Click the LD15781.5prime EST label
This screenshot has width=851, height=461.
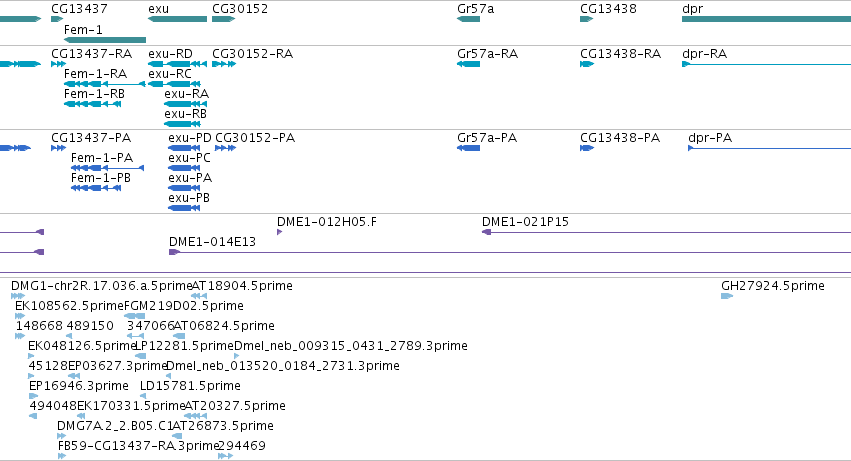tap(190, 386)
